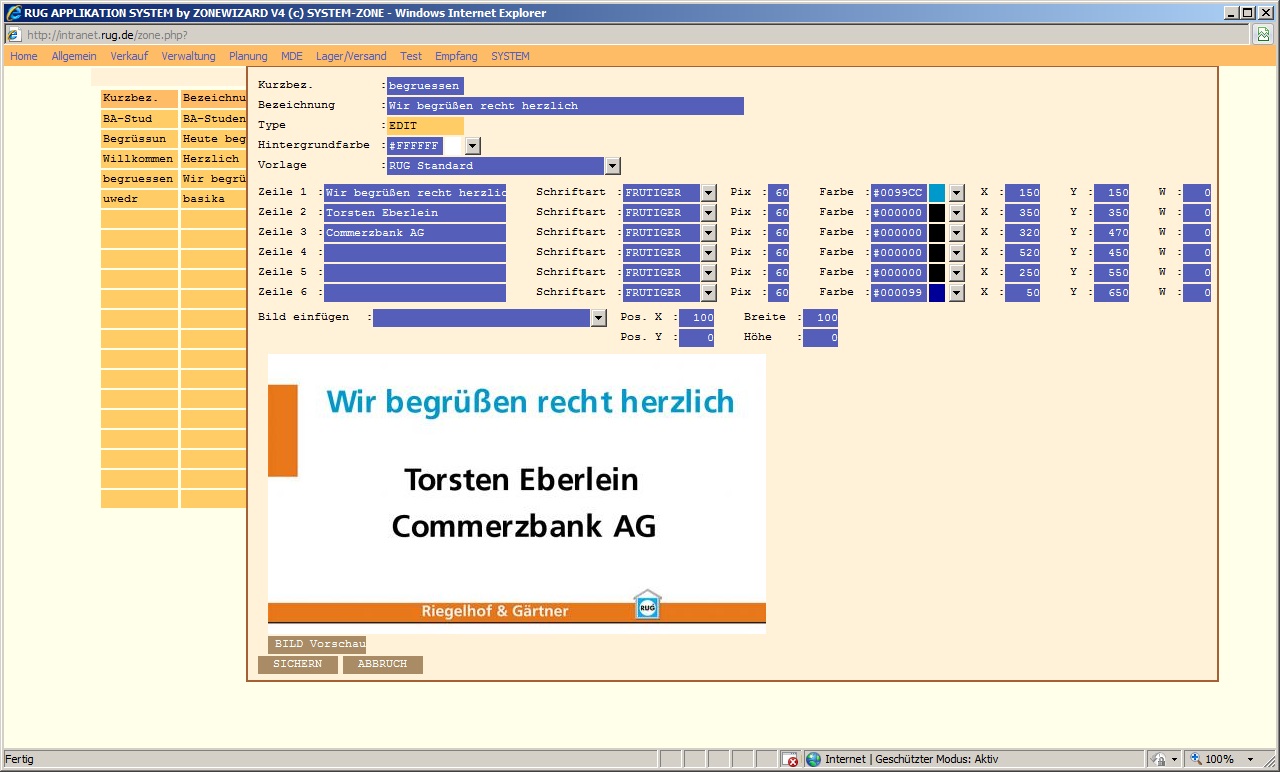Open Zeile 2 Schriftart dropdown
Image resolution: width=1280 pixels, height=772 pixels.
(x=709, y=213)
